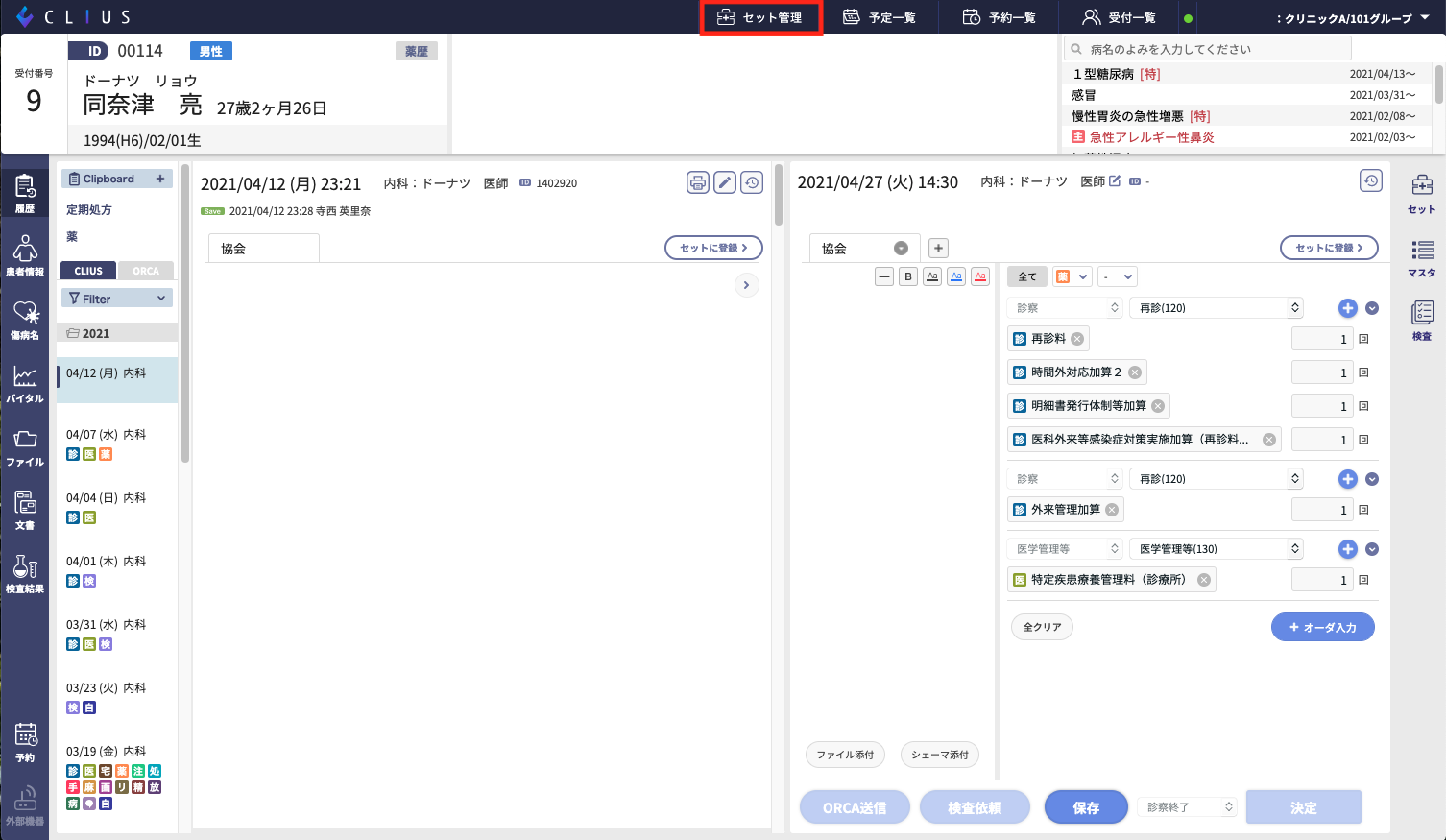Image resolution: width=1446 pixels, height=840 pixels.
Task: Open 受付一覧 reception list
Action: (1120, 17)
